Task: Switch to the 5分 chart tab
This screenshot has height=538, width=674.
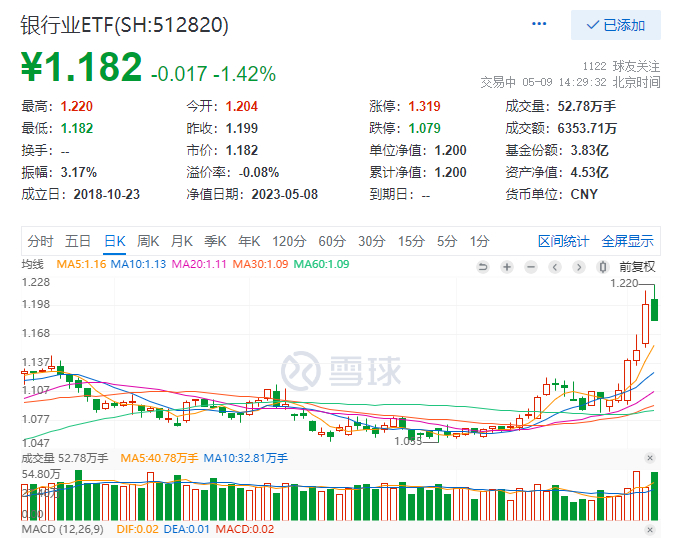Action: 447,241
